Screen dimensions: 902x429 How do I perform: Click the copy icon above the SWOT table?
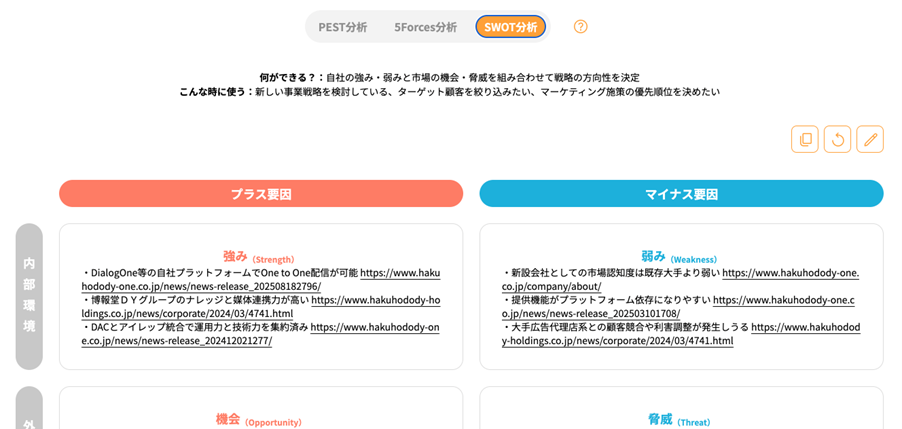(x=804, y=139)
